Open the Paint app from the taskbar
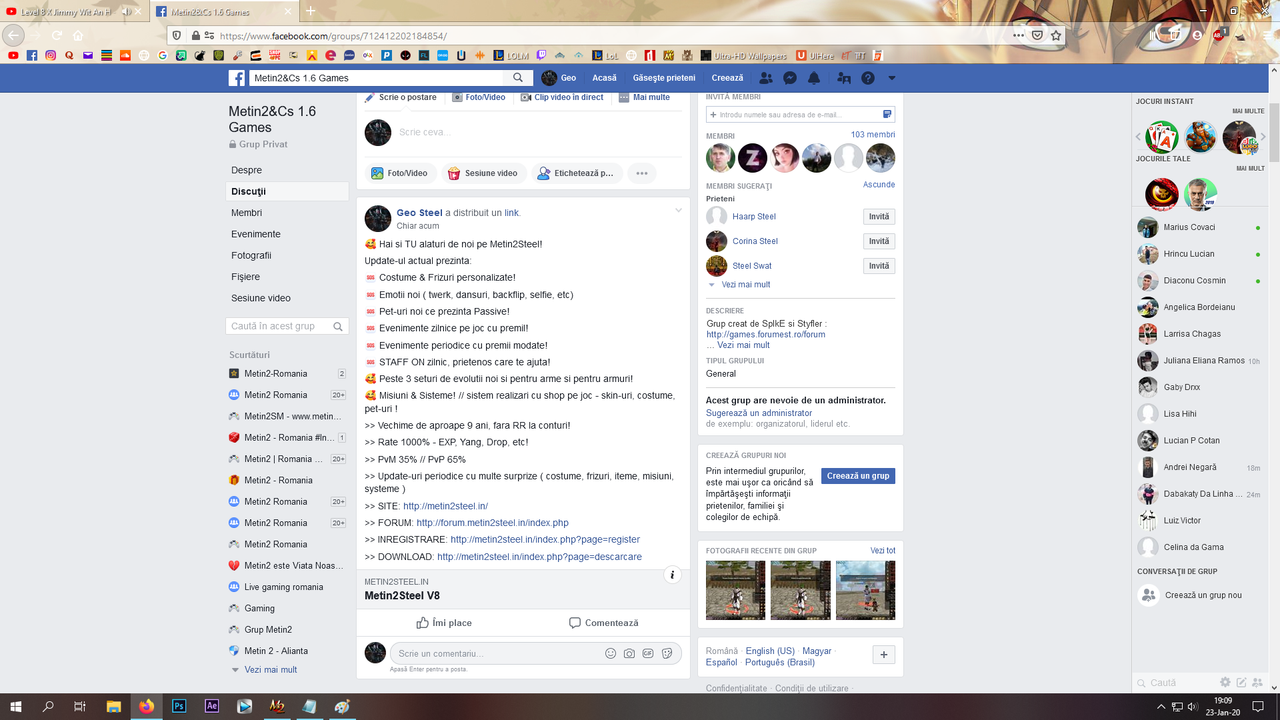The height and width of the screenshot is (720, 1280). tap(342, 706)
